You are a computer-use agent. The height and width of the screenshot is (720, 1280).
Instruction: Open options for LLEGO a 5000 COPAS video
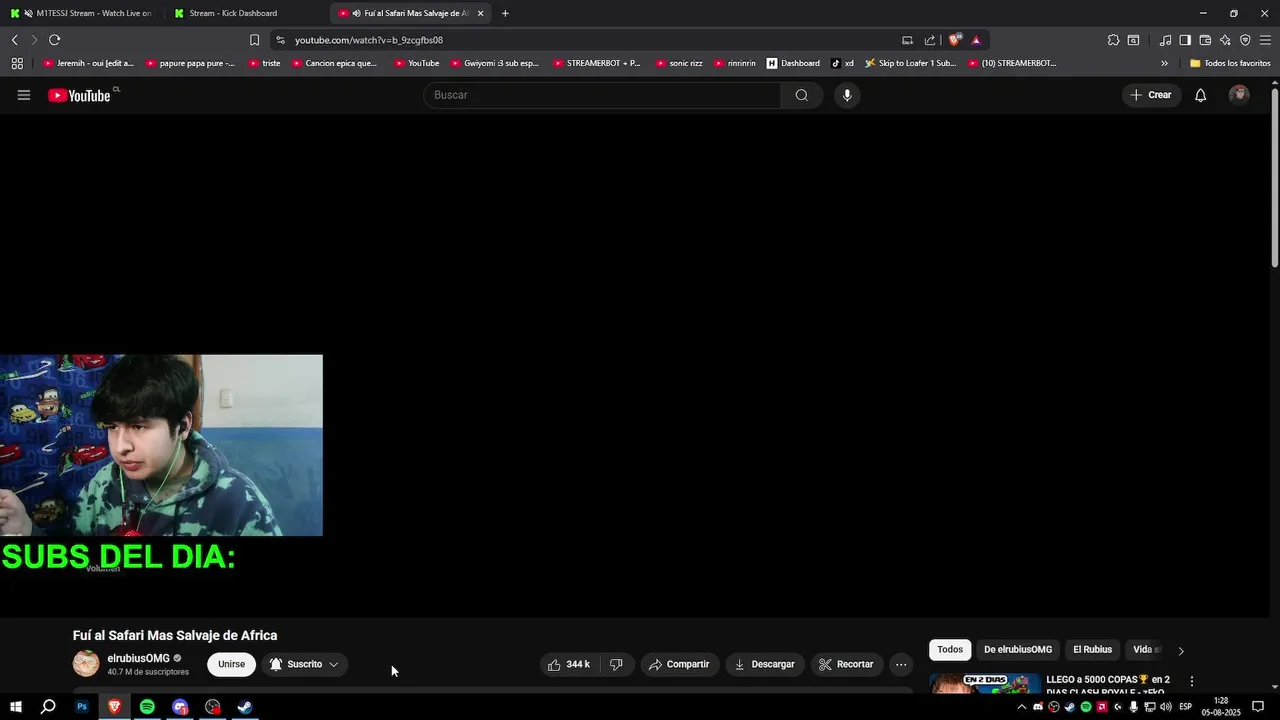(x=1191, y=681)
